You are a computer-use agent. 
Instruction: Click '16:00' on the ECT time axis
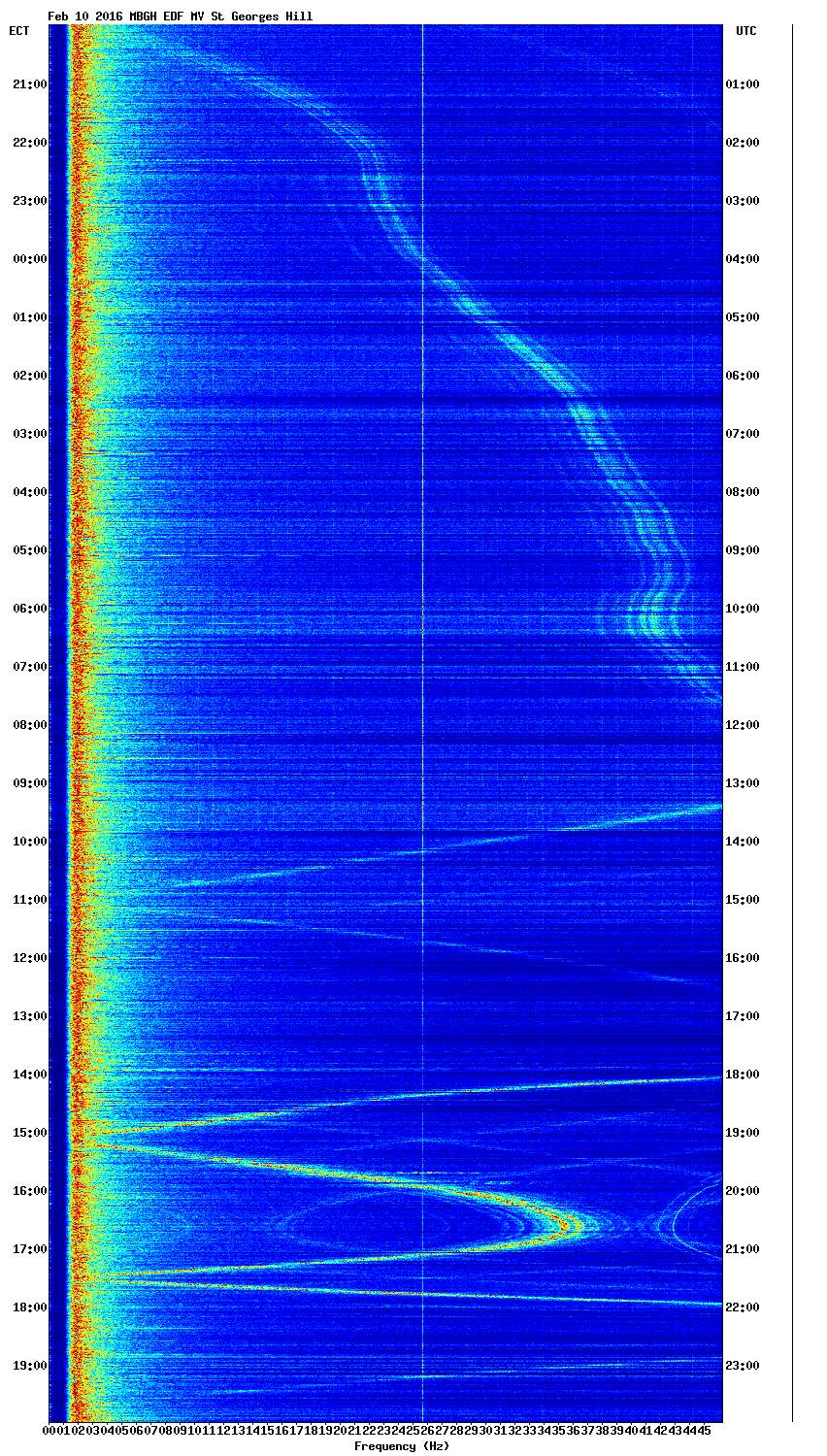pos(29,1191)
